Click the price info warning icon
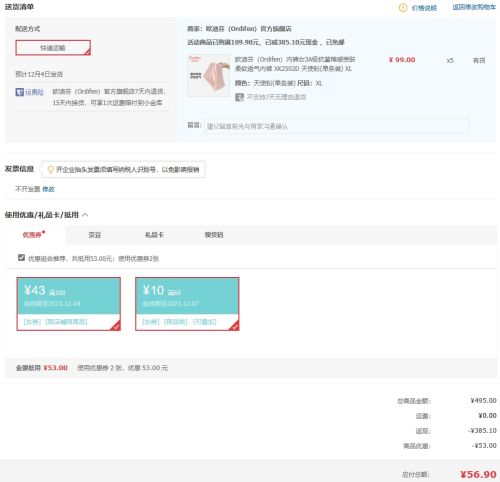 (403, 8)
